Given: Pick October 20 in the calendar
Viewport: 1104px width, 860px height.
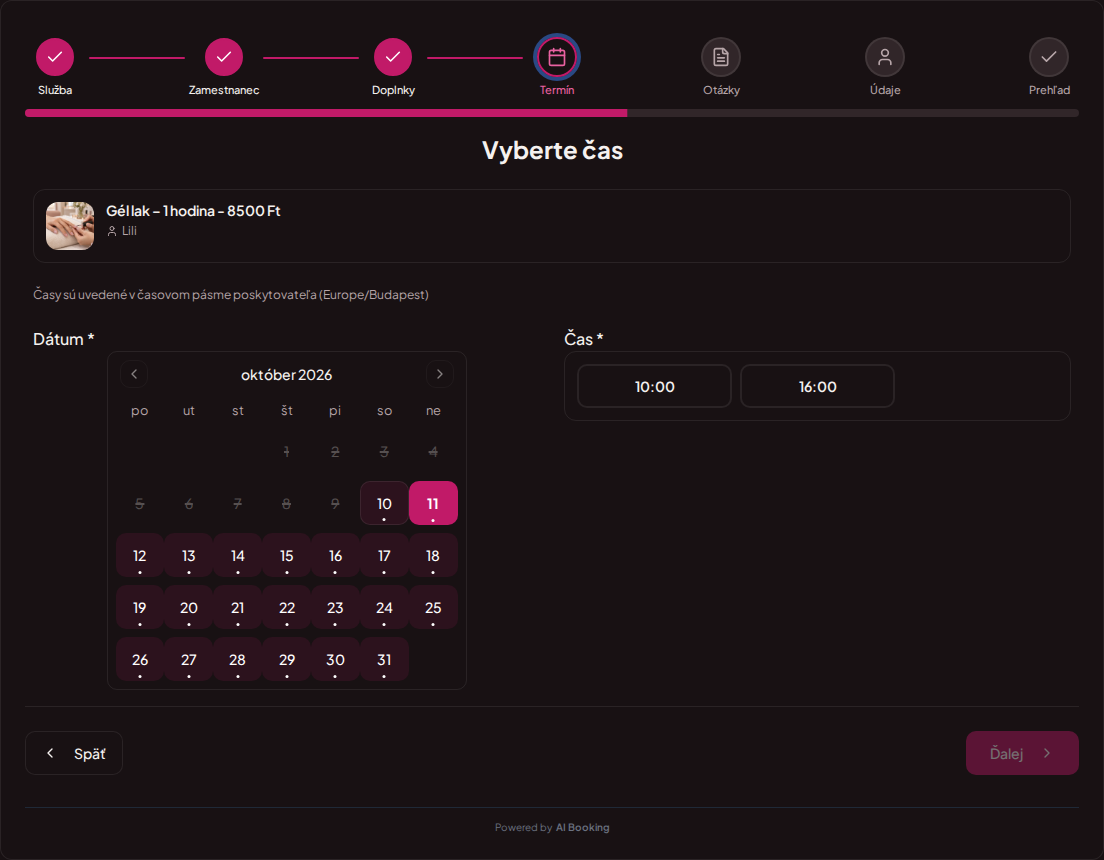Looking at the screenshot, I should [189, 607].
